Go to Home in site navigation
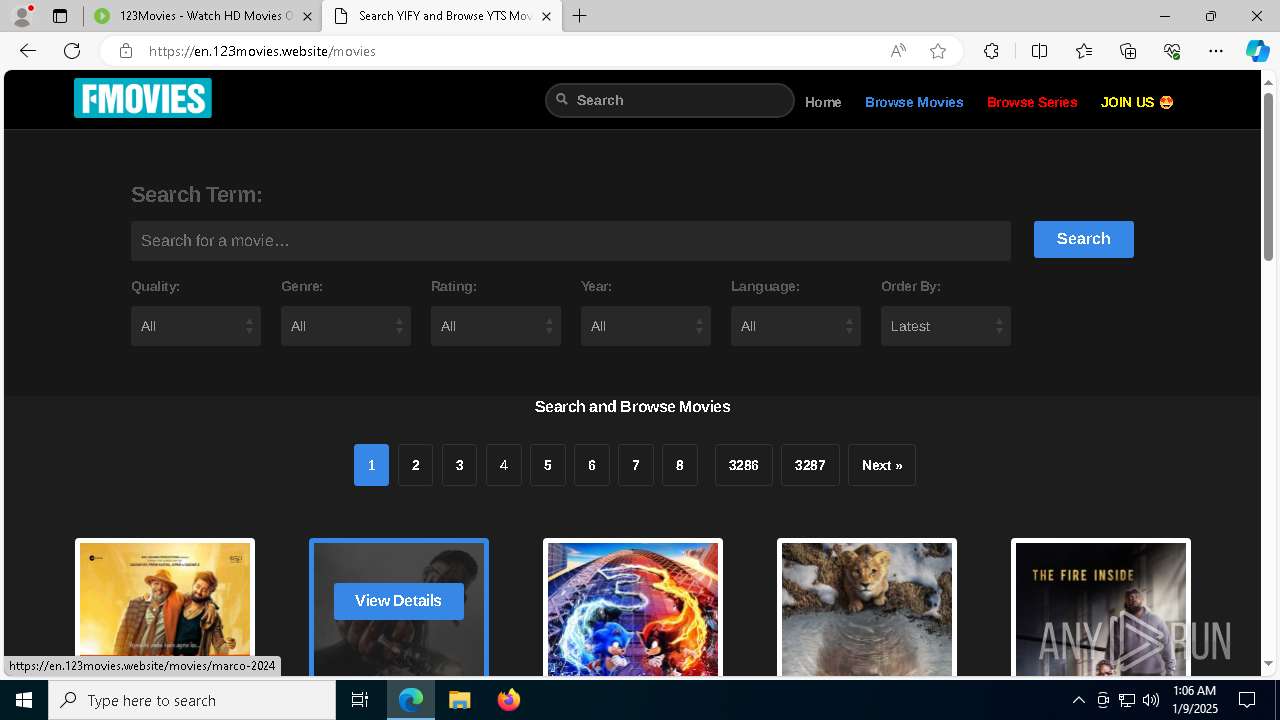Image resolution: width=1280 pixels, height=720 pixels. tap(823, 102)
